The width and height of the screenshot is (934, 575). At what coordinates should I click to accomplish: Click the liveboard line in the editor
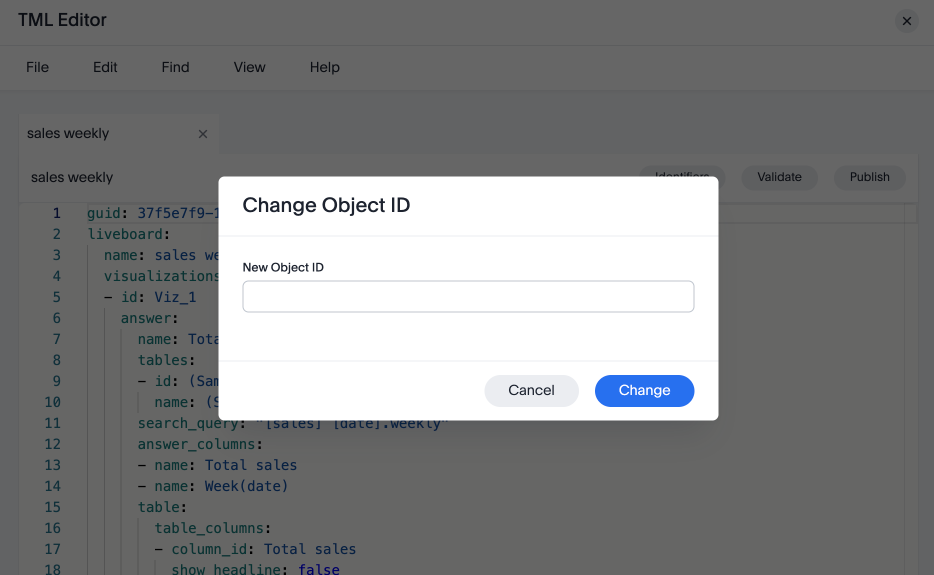129,234
